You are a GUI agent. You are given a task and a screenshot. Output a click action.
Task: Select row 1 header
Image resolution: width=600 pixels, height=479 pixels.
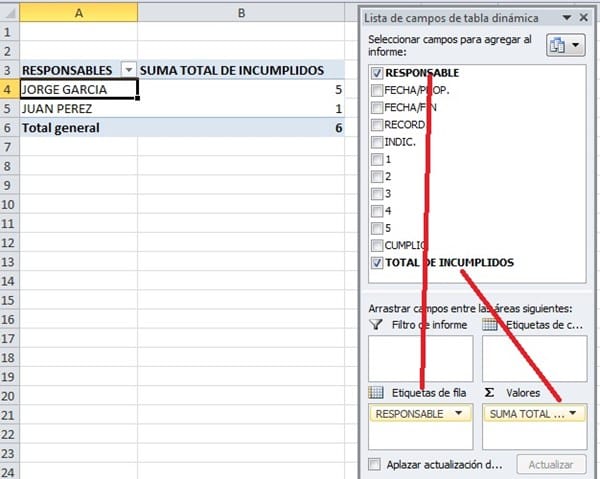[x=10, y=32]
